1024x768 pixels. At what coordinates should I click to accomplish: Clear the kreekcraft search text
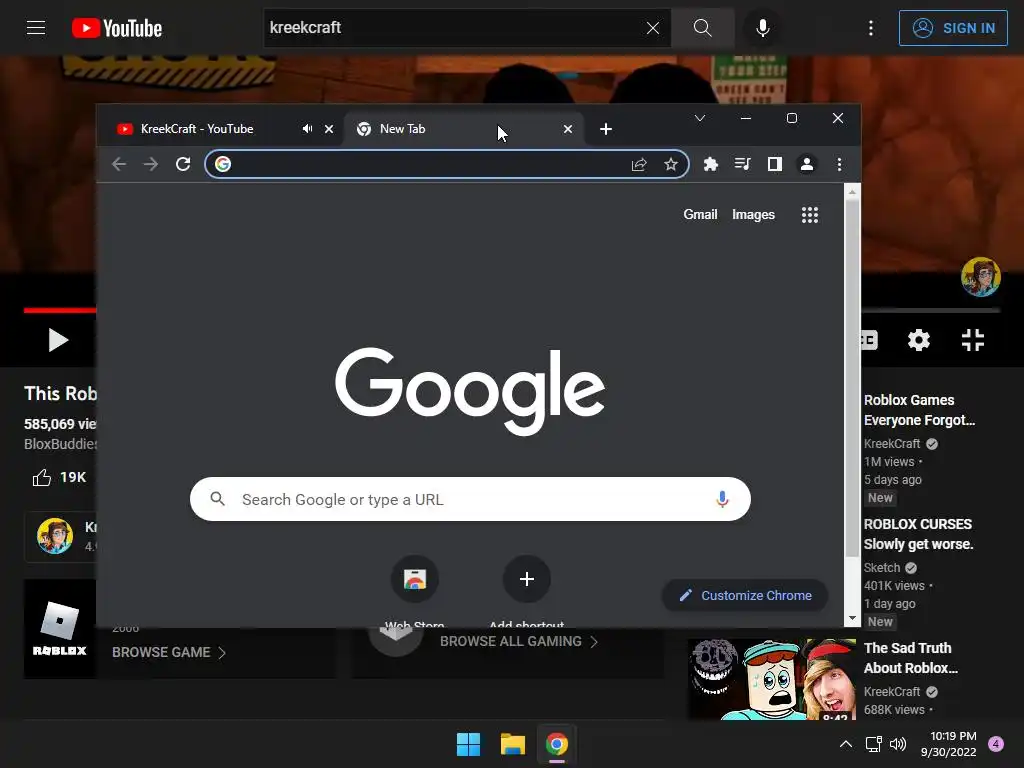652,28
